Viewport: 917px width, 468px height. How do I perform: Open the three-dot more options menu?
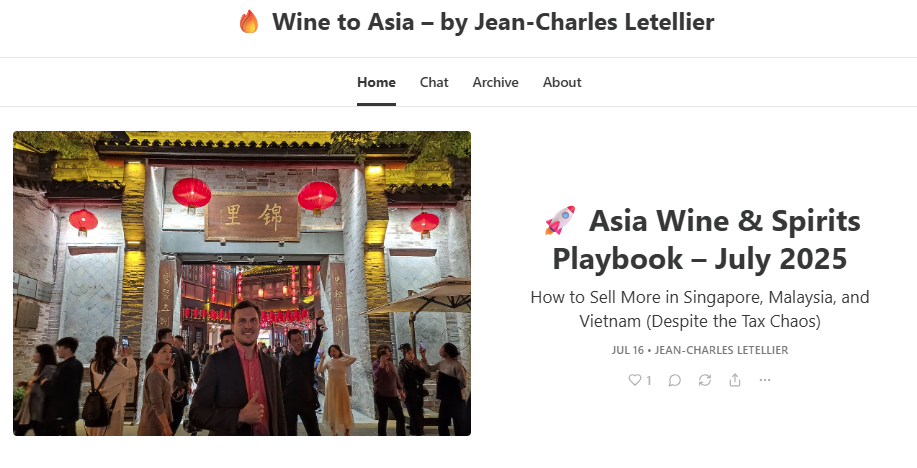pyautogui.click(x=765, y=380)
